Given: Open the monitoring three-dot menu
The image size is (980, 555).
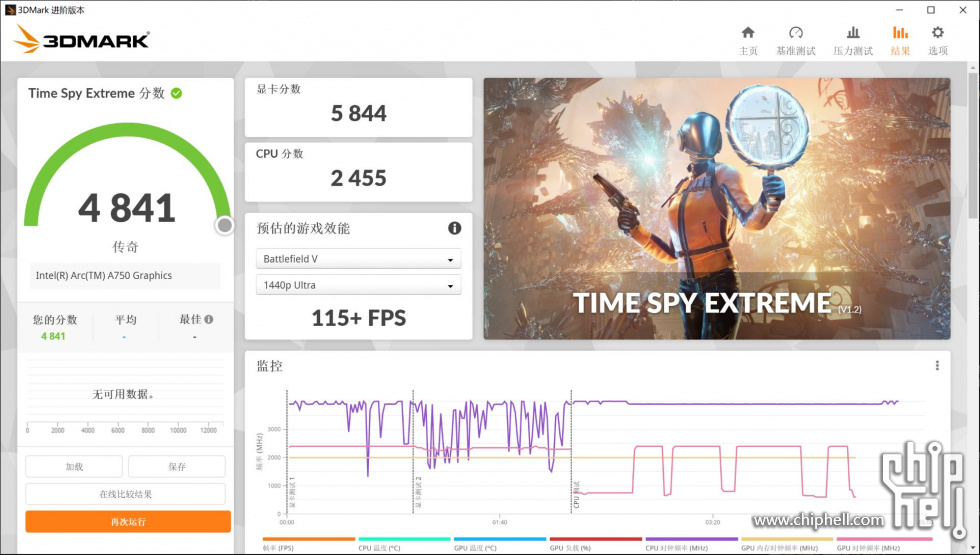Looking at the screenshot, I should point(937,366).
